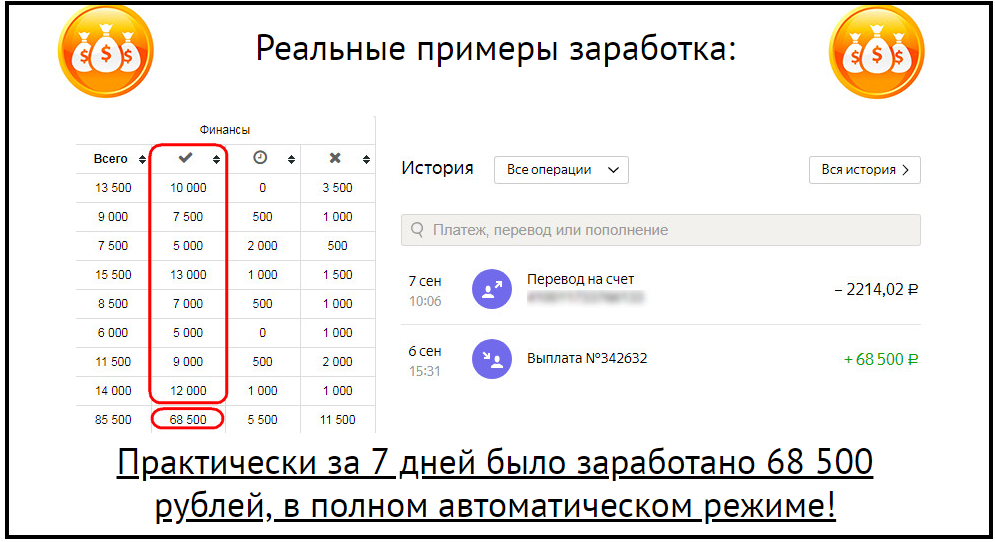Click the Финансы table header
Viewport: 995px width, 542px height.
pyautogui.click(x=224, y=130)
